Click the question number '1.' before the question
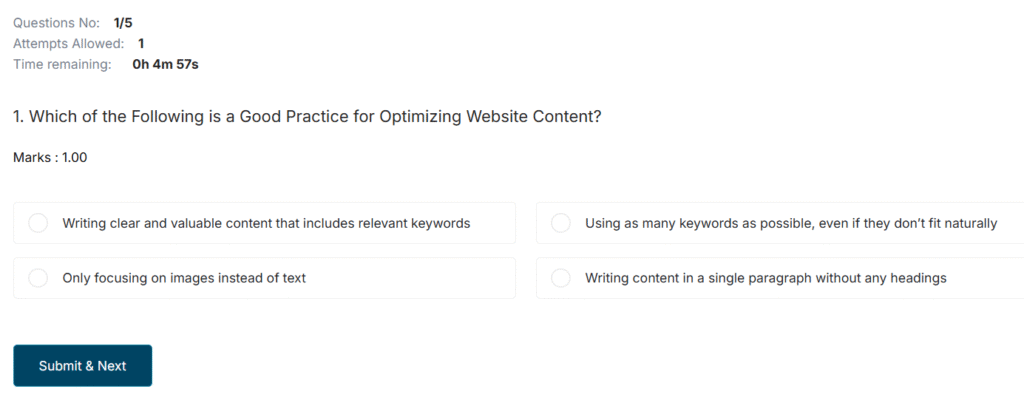 point(18,116)
